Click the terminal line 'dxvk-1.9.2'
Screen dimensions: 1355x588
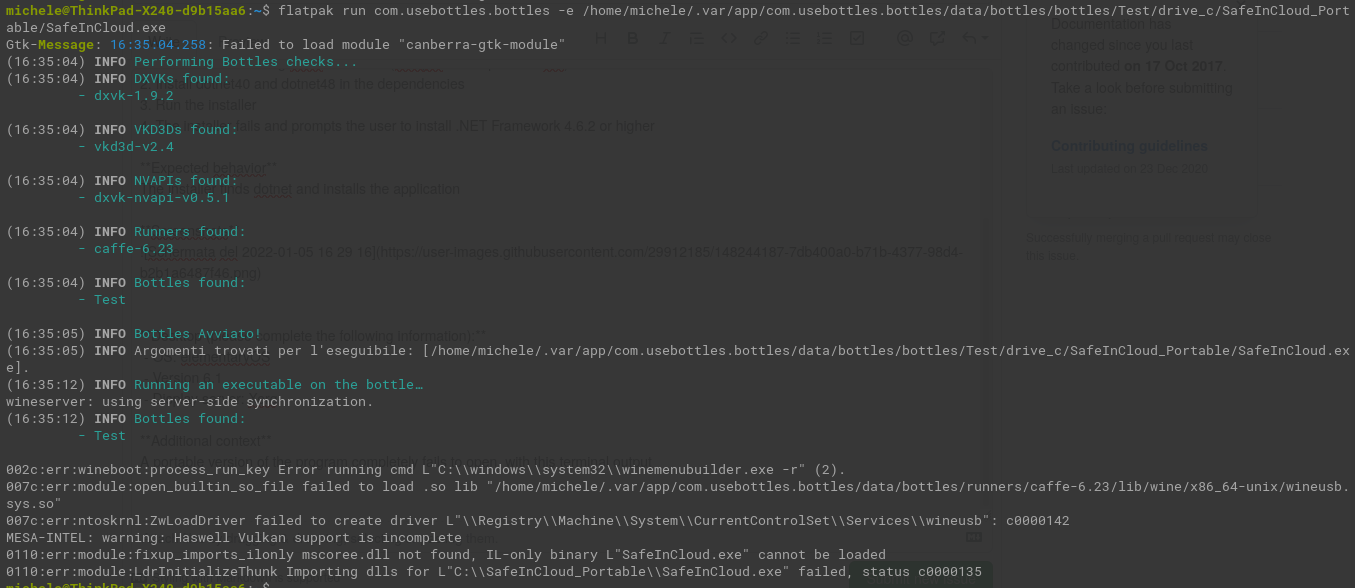[x=134, y=96]
